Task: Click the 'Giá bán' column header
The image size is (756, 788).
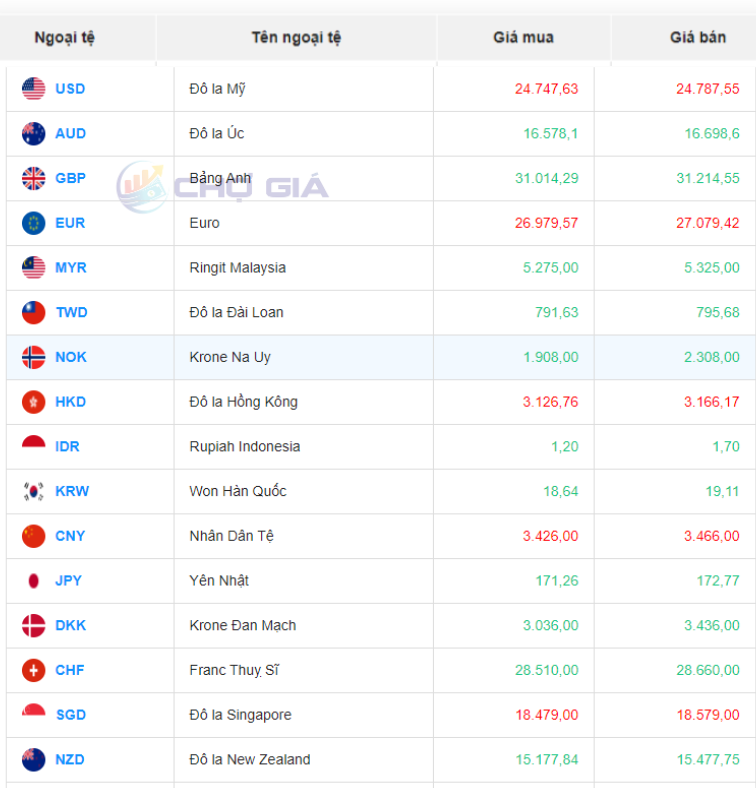Action: tap(698, 38)
